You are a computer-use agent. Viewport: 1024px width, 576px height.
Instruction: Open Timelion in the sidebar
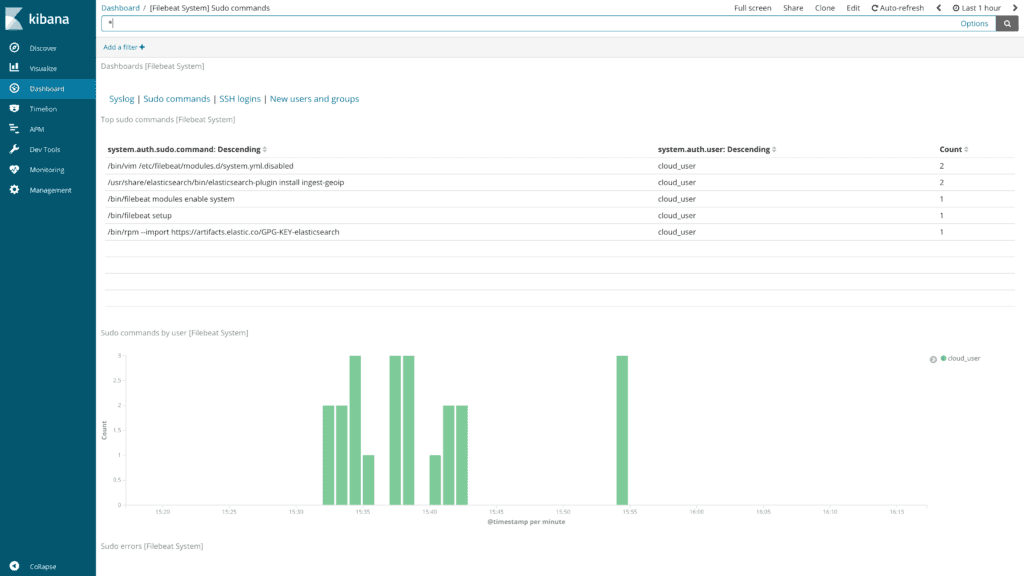click(x=43, y=109)
